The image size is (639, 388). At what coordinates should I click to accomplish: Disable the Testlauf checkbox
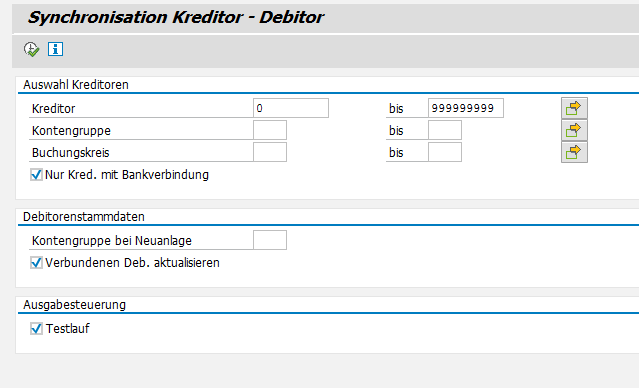(x=36, y=328)
